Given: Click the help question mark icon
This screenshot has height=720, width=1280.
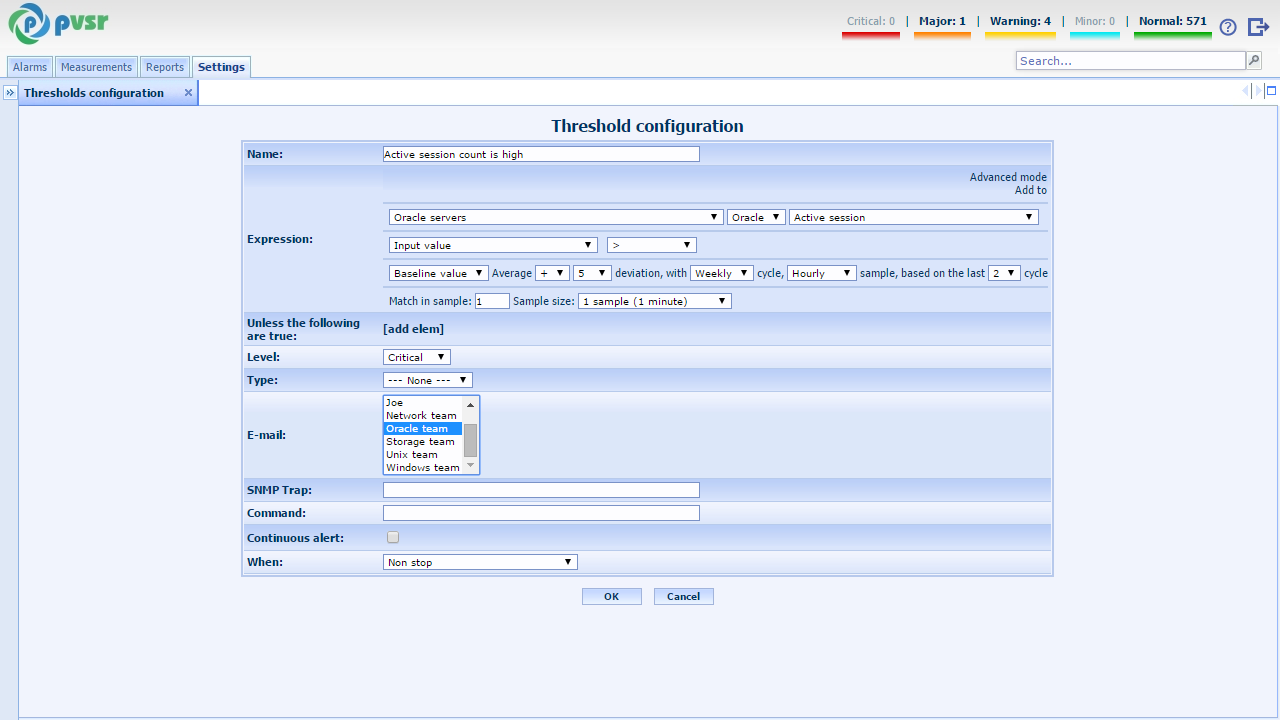Looking at the screenshot, I should pyautogui.click(x=1228, y=27).
